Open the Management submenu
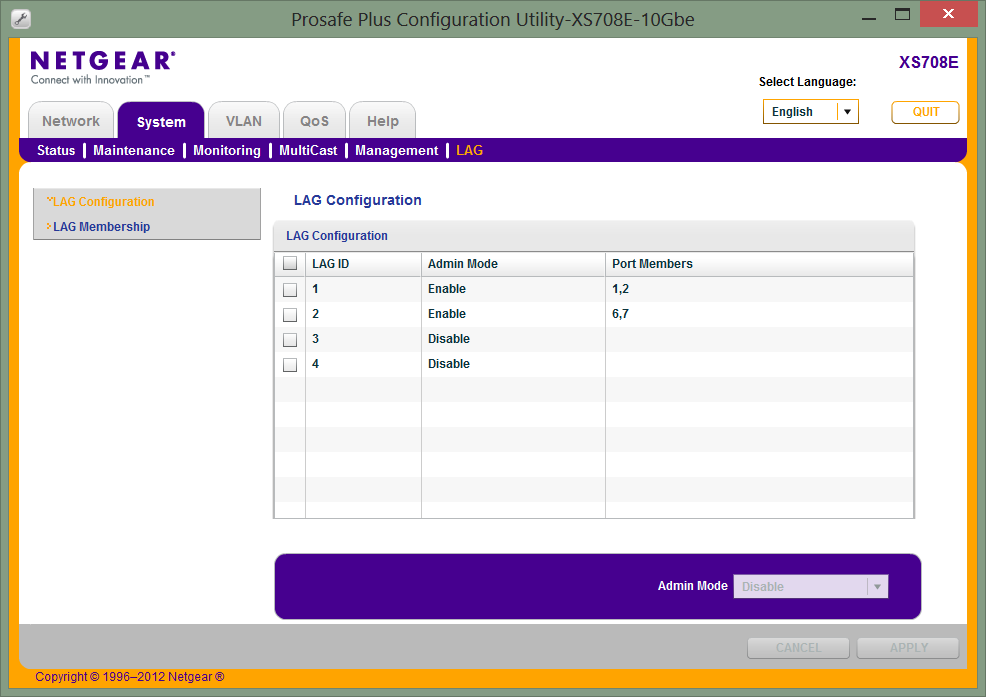986x697 pixels. click(397, 150)
